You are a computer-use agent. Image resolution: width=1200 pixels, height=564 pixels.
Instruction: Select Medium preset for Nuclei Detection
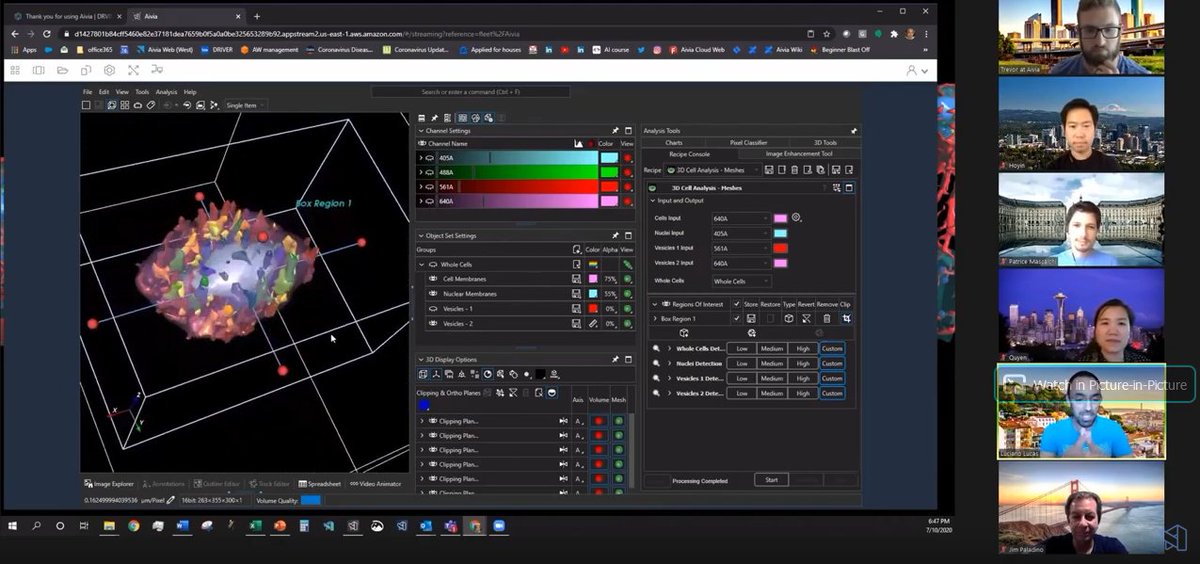pyautogui.click(x=771, y=363)
